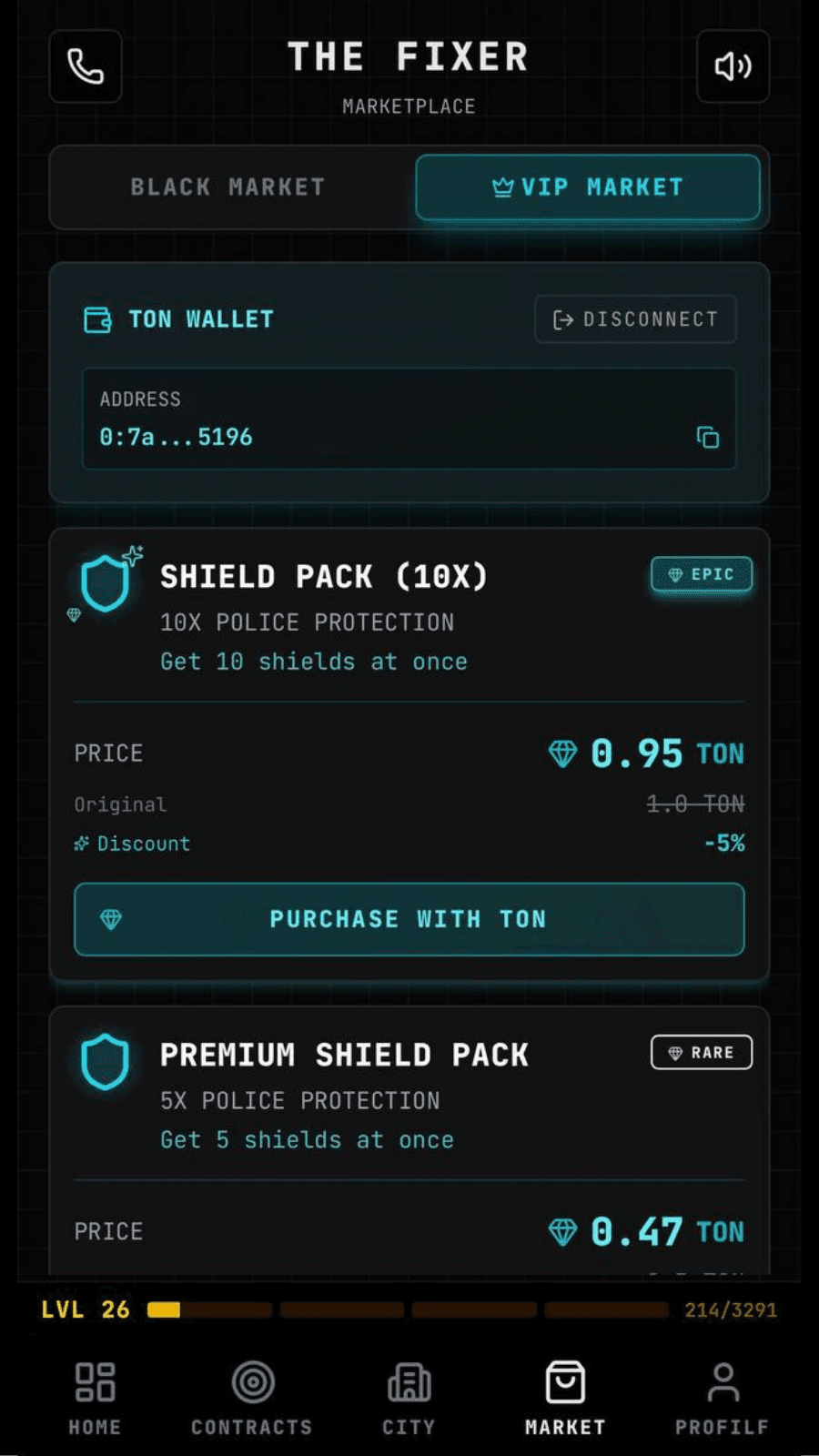Switch to the Black Market tab
Image resolution: width=819 pixels, height=1456 pixels.
[227, 187]
